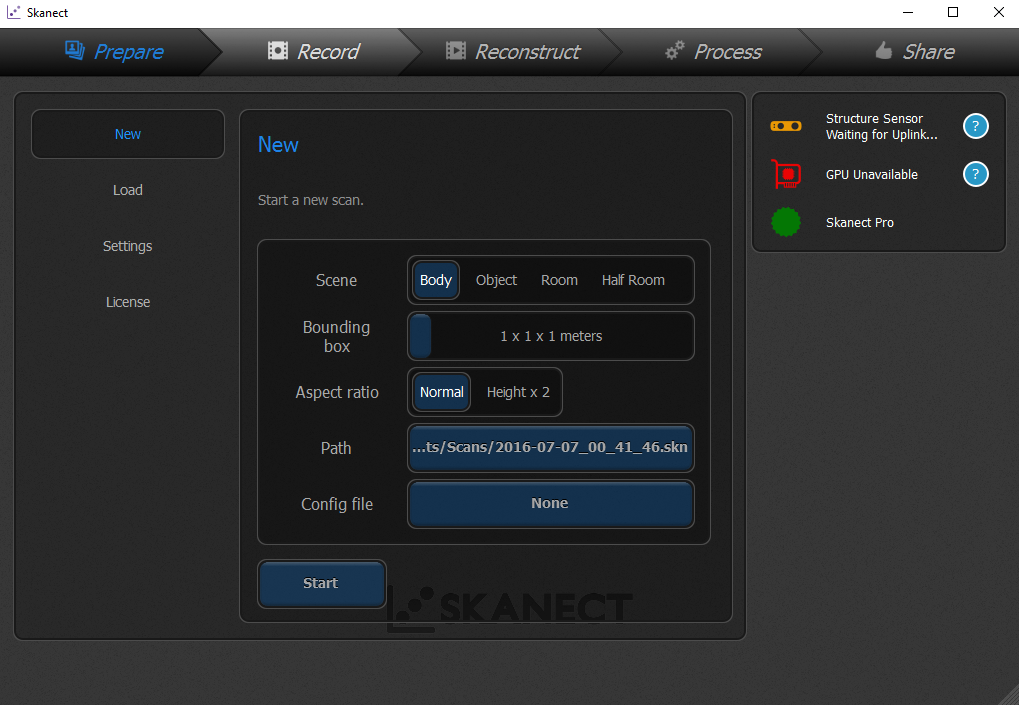Screen dimensions: 1019x705
Task: Click the 'Start a new scan.' text
Action: click(311, 200)
